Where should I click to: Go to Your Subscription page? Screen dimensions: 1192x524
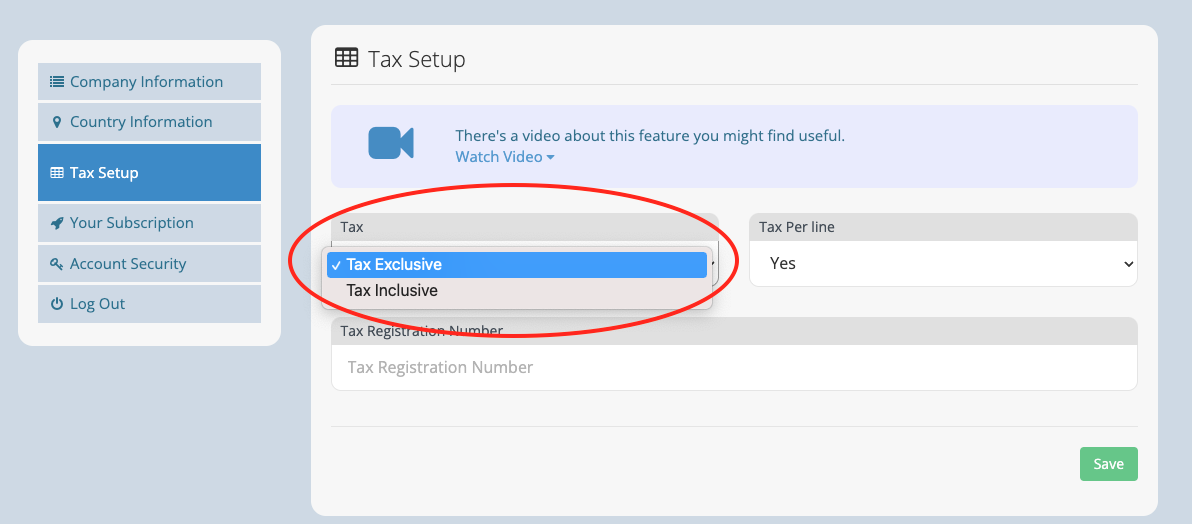[149, 223]
